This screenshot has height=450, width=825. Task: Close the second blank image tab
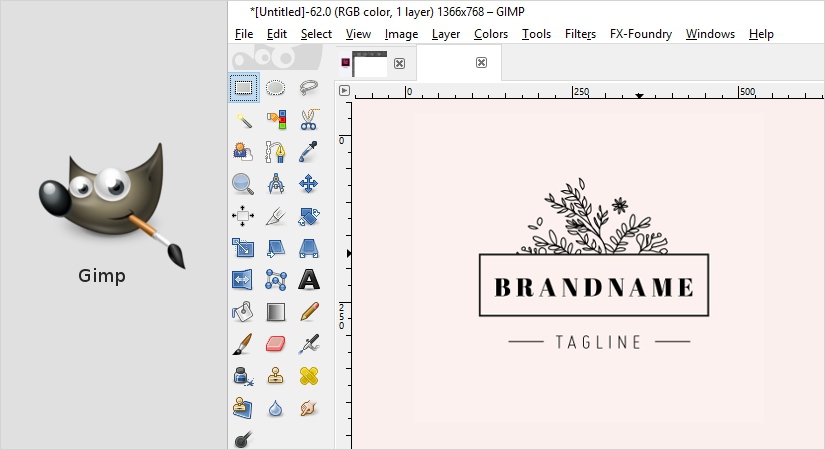point(481,63)
